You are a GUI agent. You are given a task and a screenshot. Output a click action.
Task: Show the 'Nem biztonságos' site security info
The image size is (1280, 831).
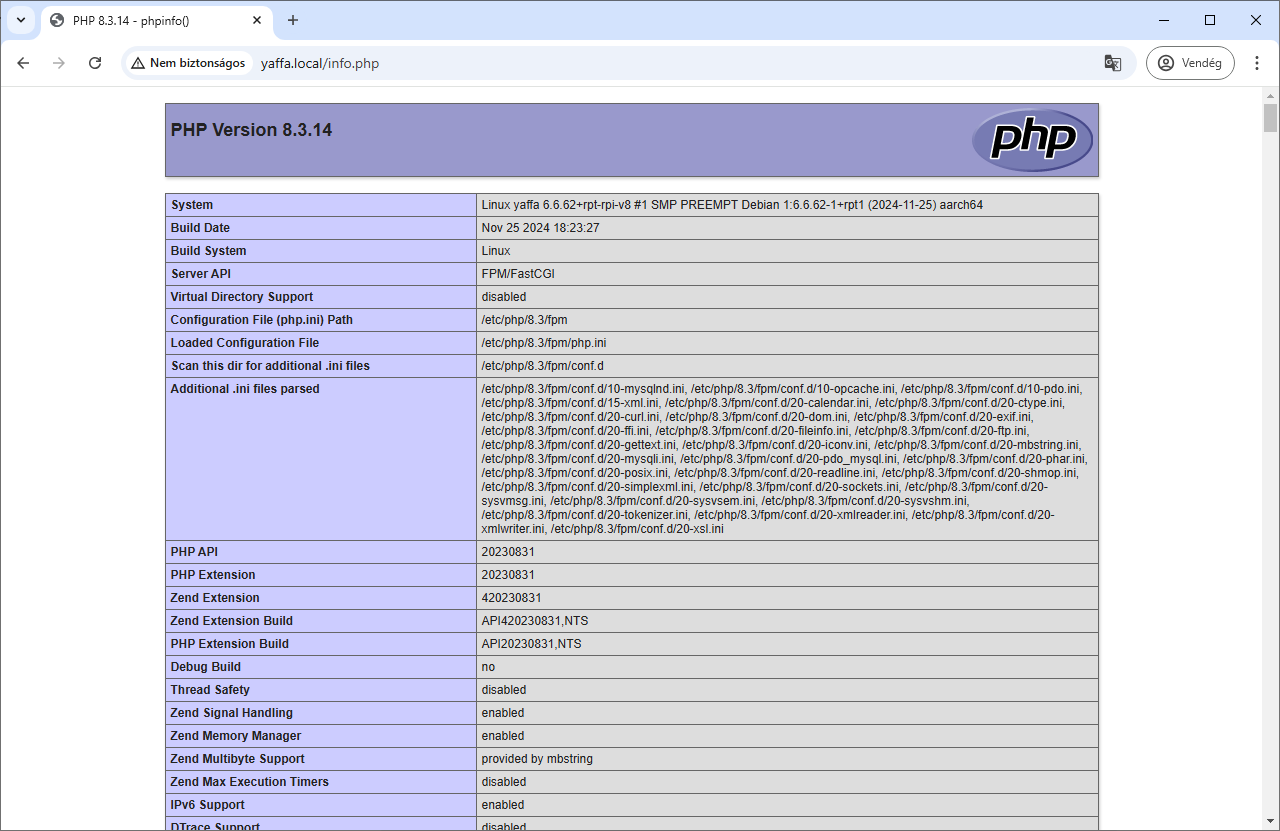(188, 63)
